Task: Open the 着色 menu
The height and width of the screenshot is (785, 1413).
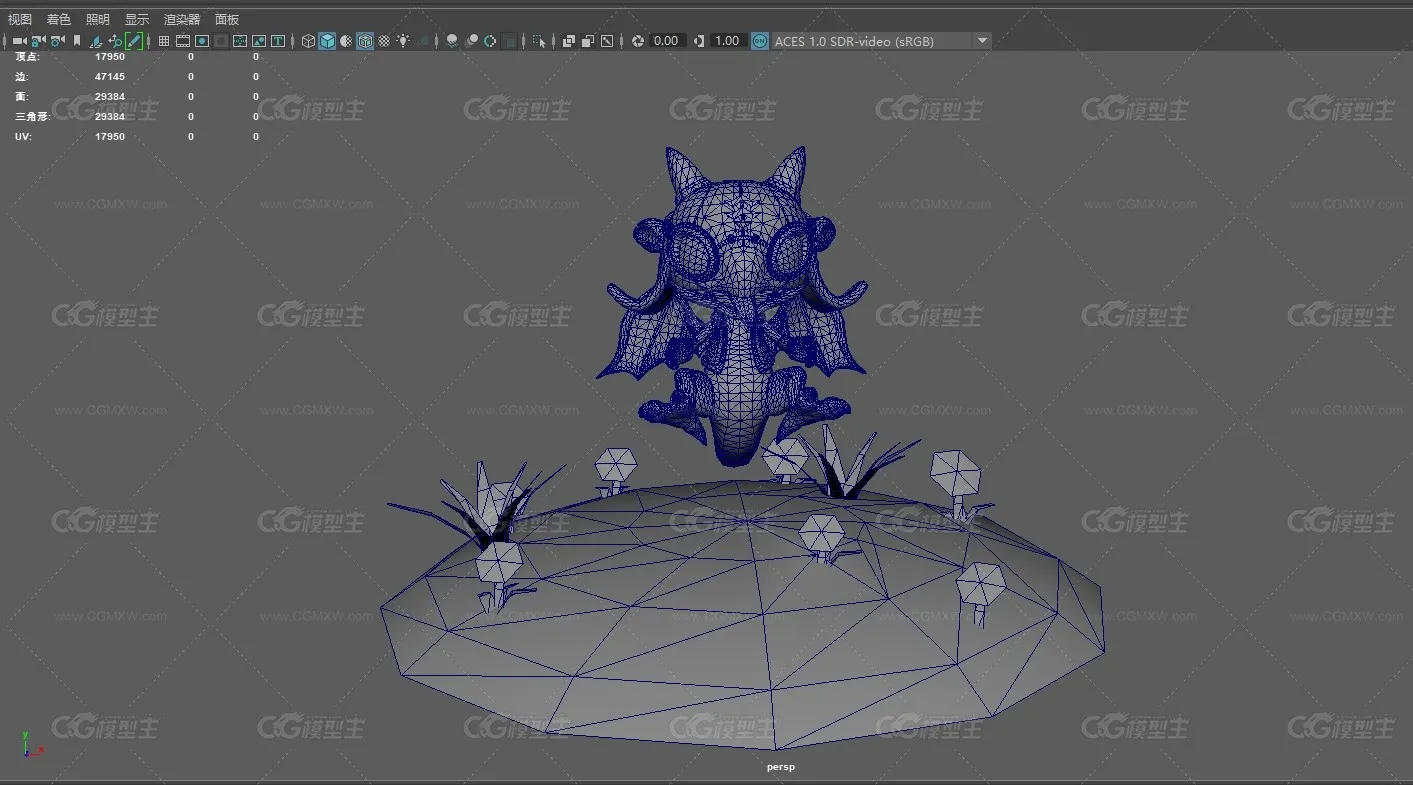Action: [x=59, y=19]
